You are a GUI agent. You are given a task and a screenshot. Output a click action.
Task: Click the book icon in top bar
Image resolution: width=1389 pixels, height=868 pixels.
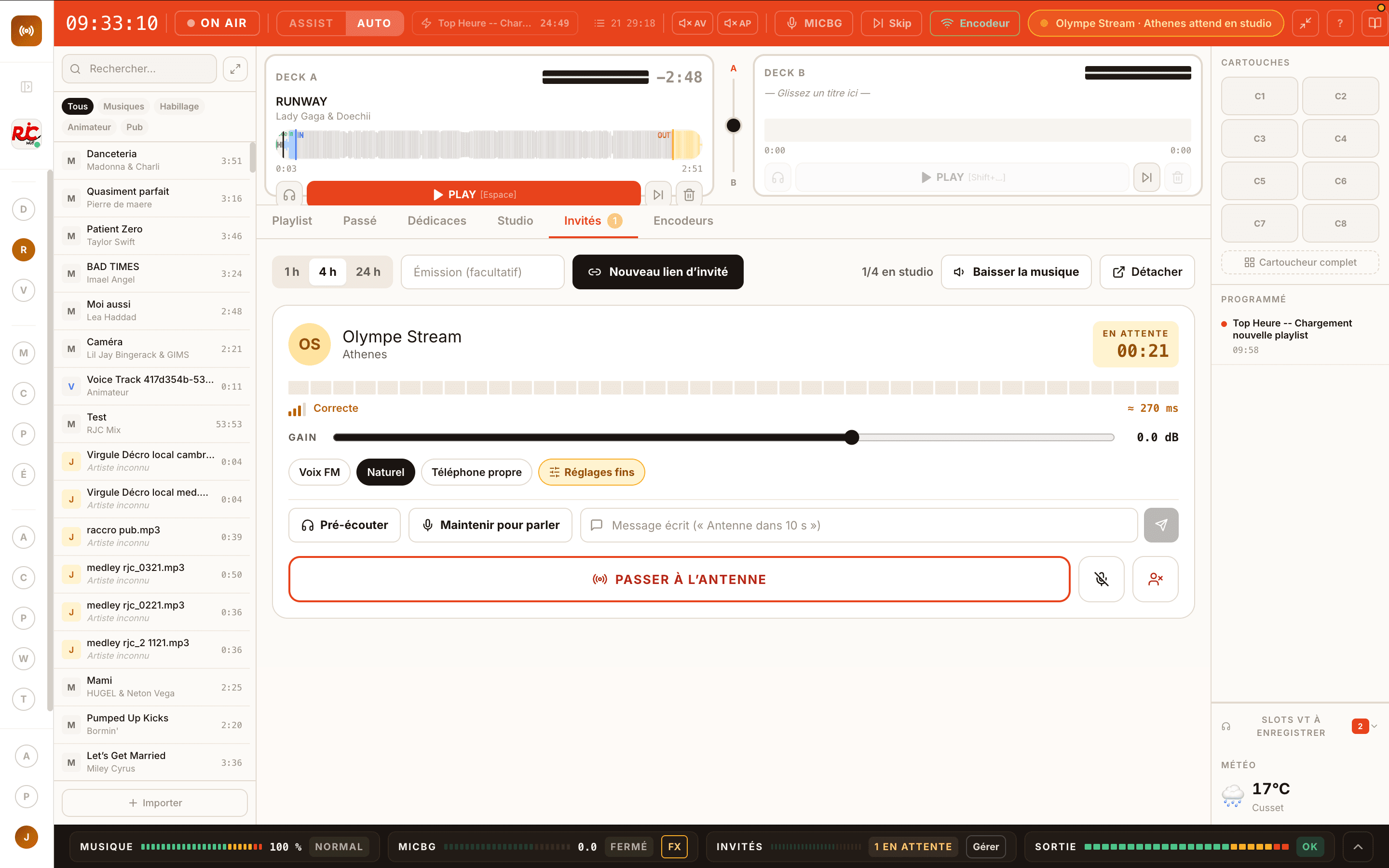point(1375,23)
